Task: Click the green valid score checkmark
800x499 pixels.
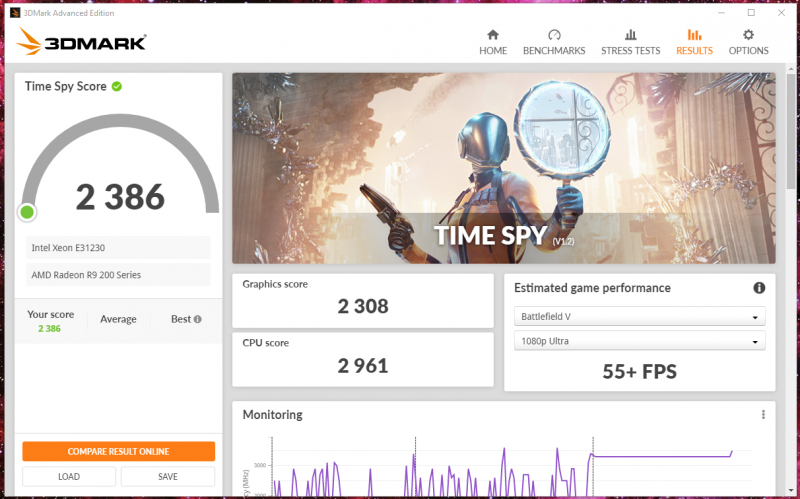Action: pos(117,86)
